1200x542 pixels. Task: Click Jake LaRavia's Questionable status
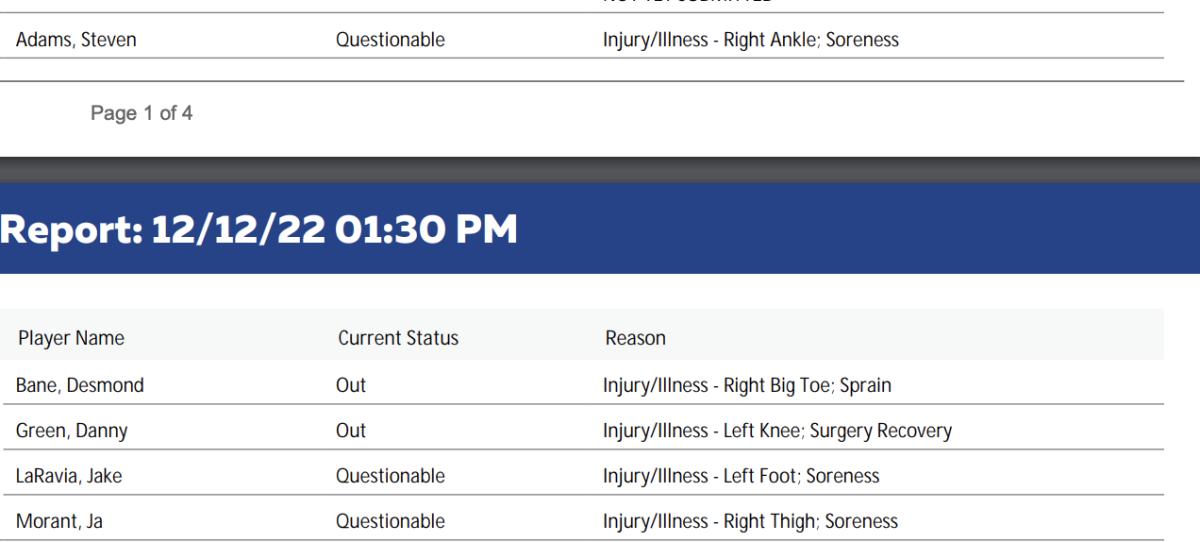[390, 476]
